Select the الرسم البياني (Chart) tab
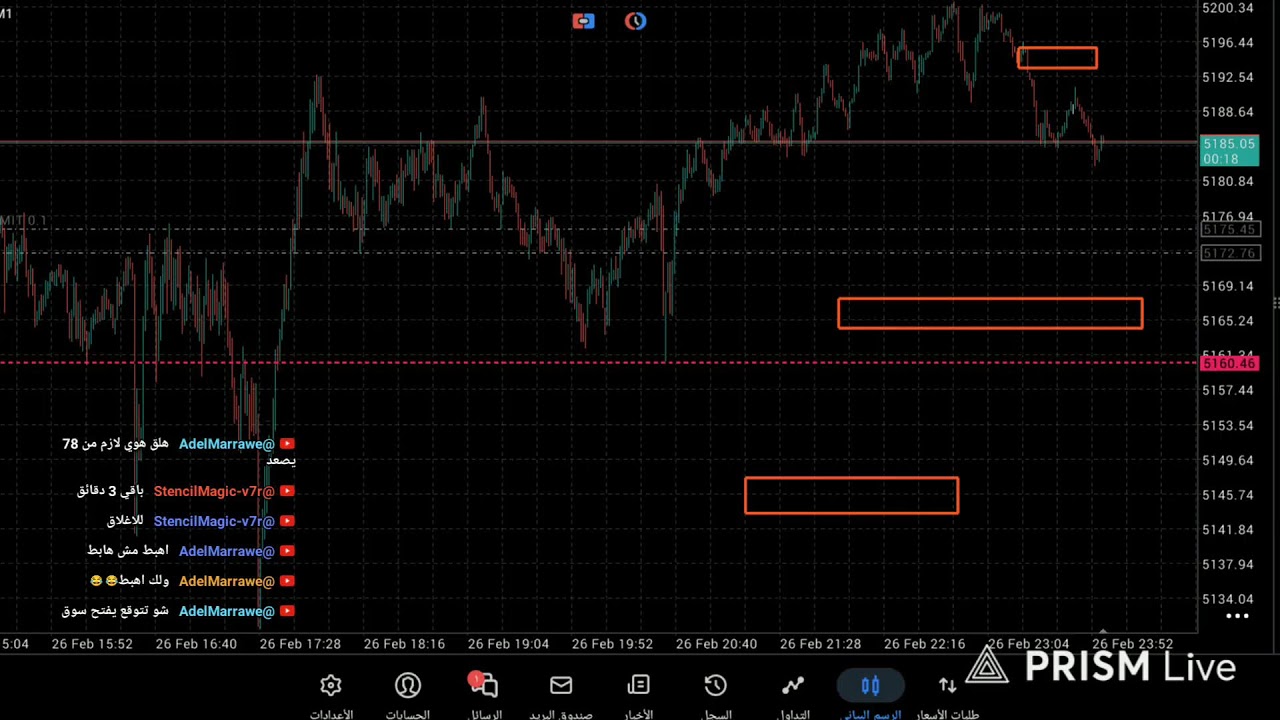The height and width of the screenshot is (720, 1280). click(870, 696)
